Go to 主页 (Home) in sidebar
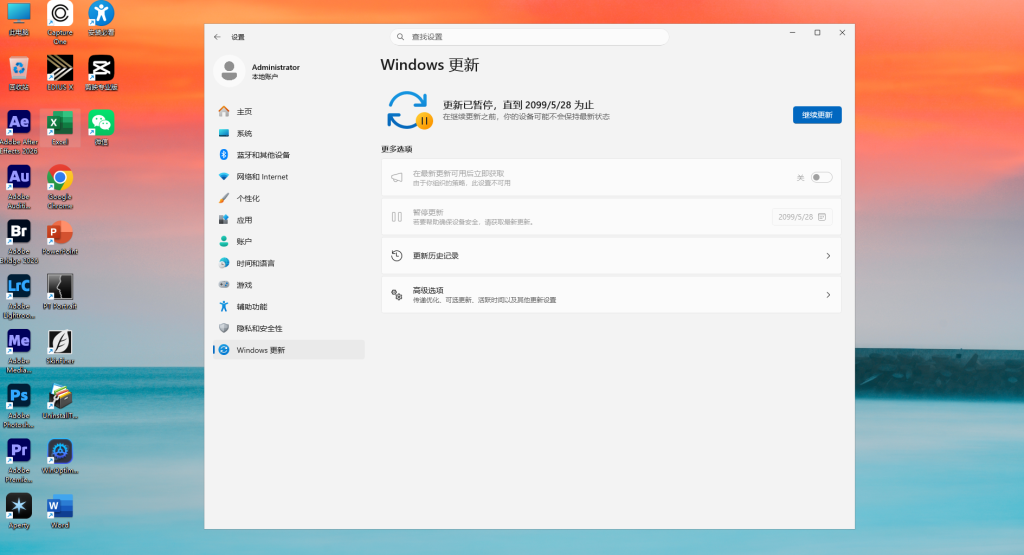 pos(289,112)
